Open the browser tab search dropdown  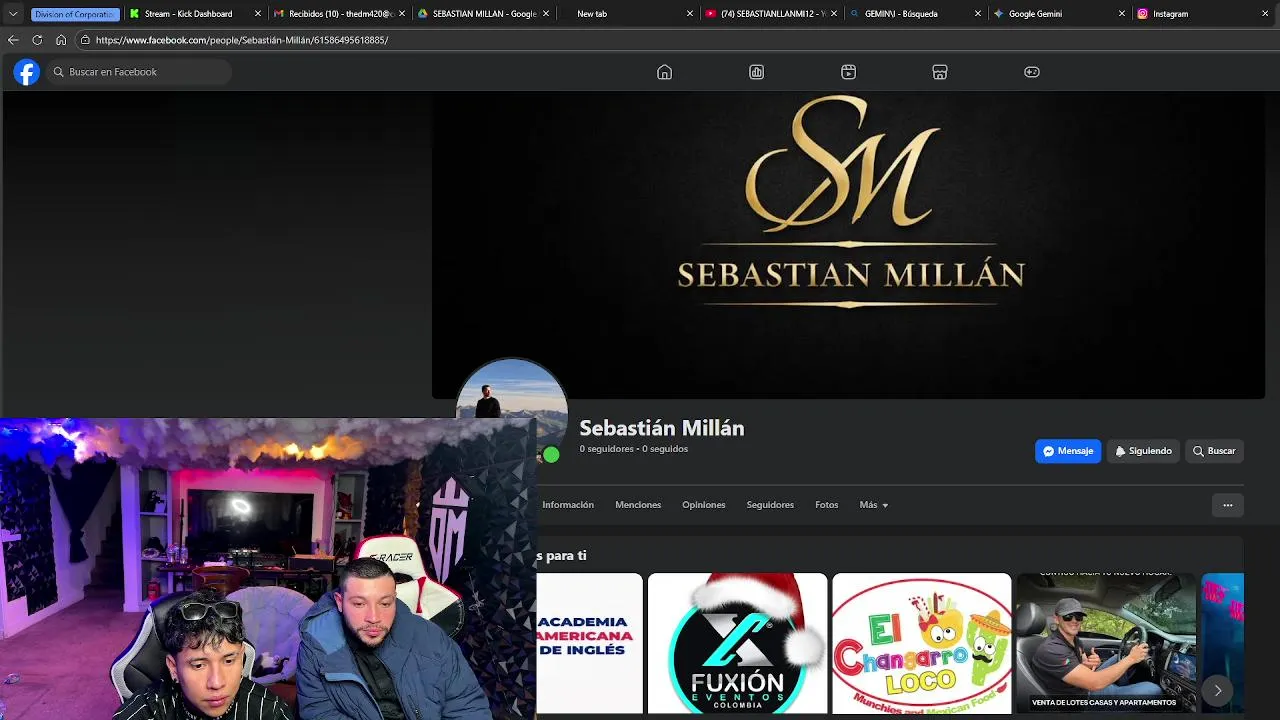pyautogui.click(x=13, y=14)
